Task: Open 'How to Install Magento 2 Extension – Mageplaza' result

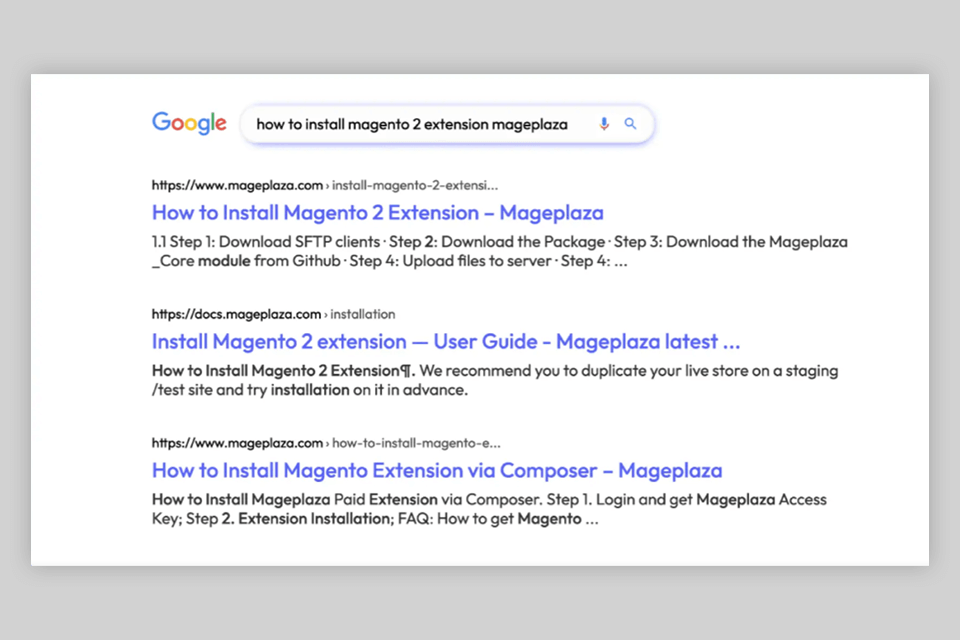Action: [378, 213]
